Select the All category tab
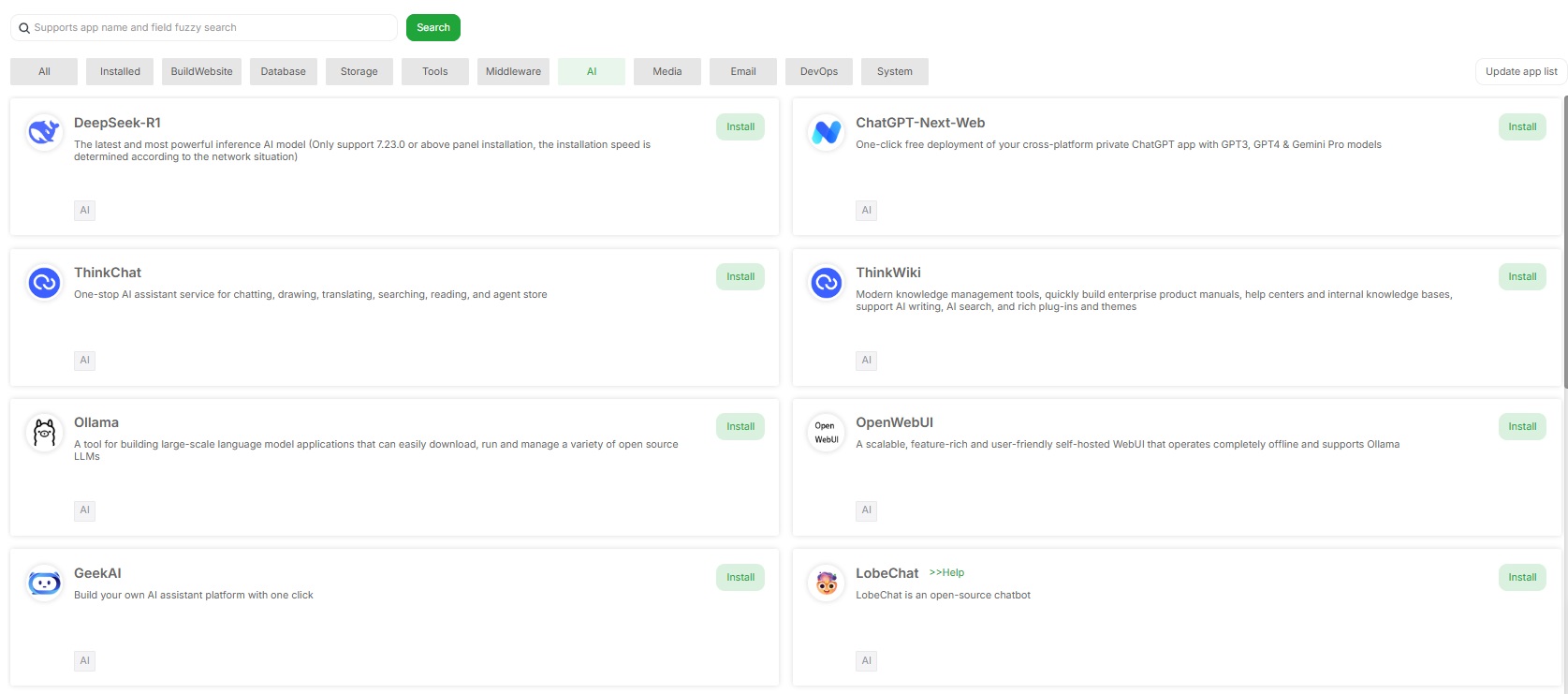 (44, 71)
